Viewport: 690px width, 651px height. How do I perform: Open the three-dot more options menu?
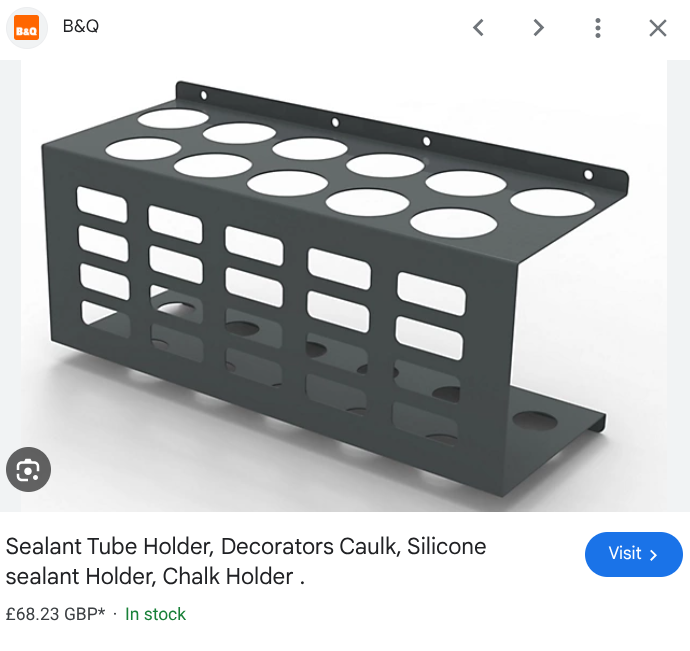pos(598,28)
